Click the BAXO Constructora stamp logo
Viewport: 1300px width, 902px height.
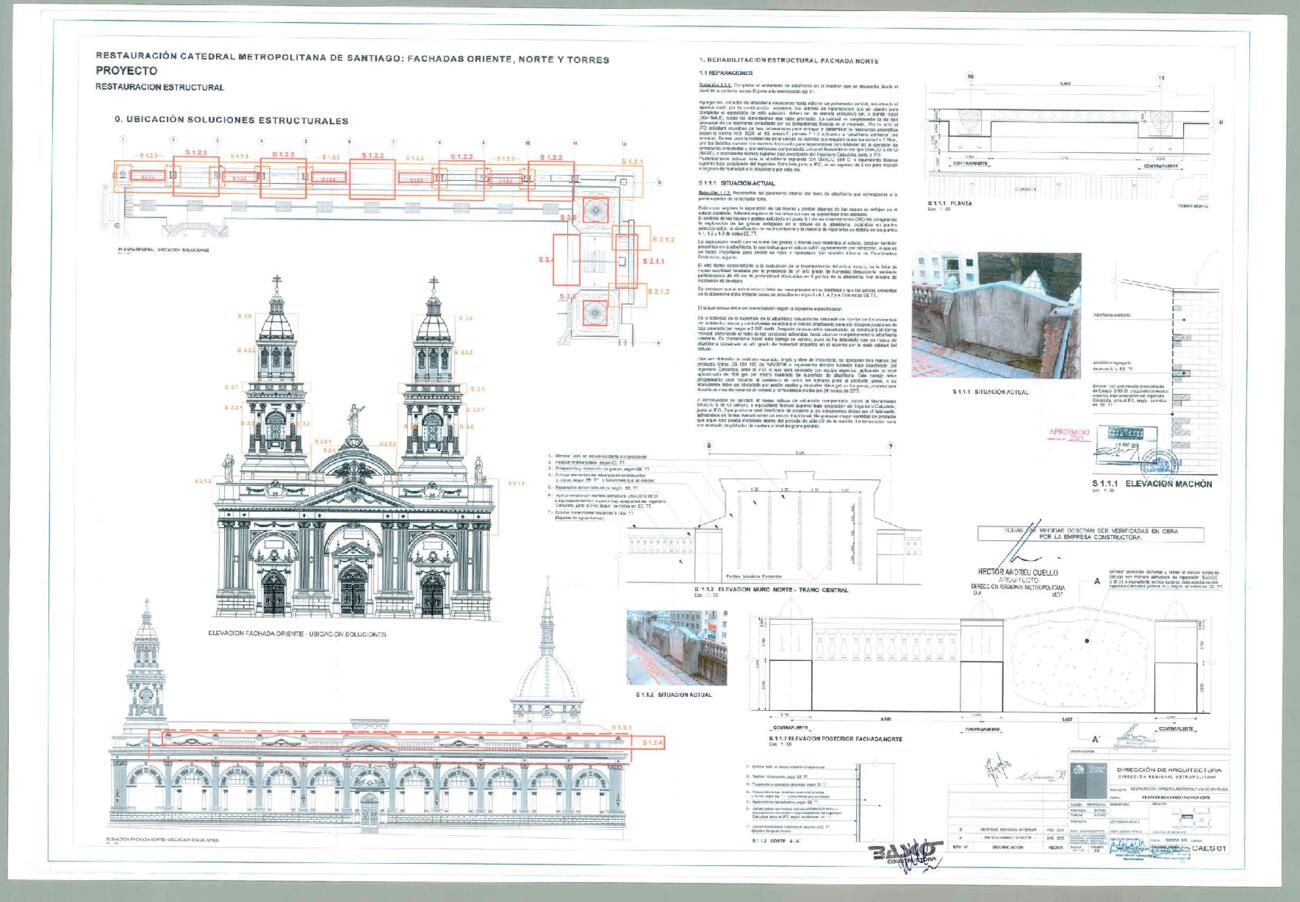(906, 855)
